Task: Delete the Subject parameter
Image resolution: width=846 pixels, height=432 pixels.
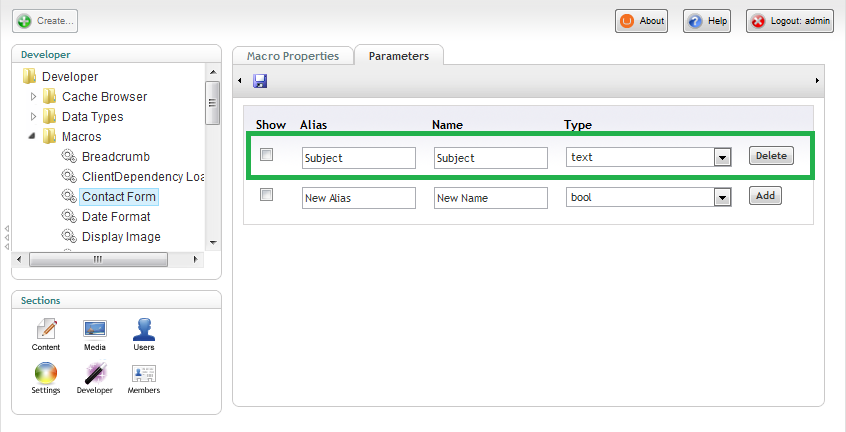Action: point(771,156)
